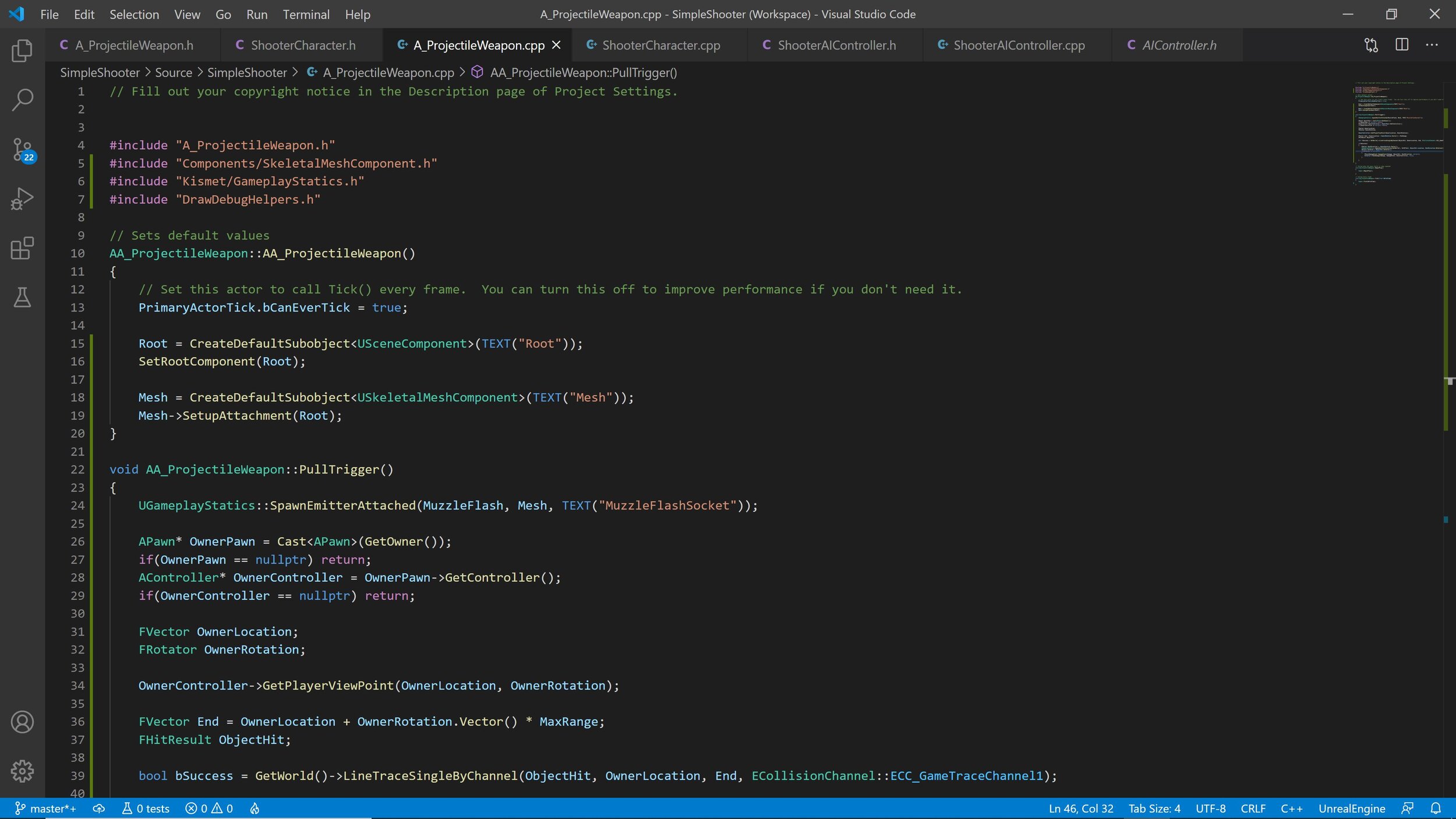This screenshot has height=819, width=1456.
Task: Open the Selection menu
Action: 134,14
